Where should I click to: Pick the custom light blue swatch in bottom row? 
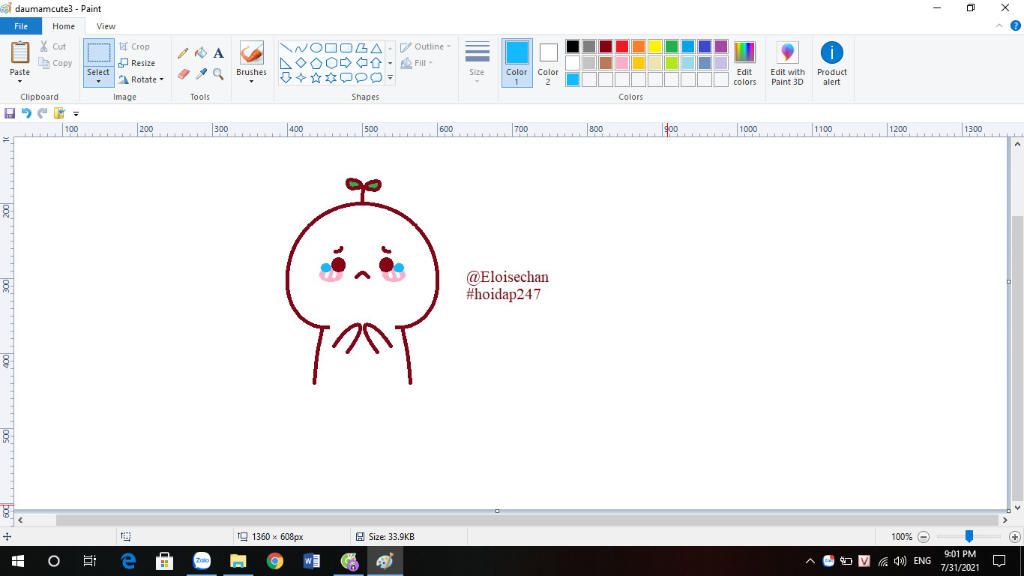pos(573,80)
